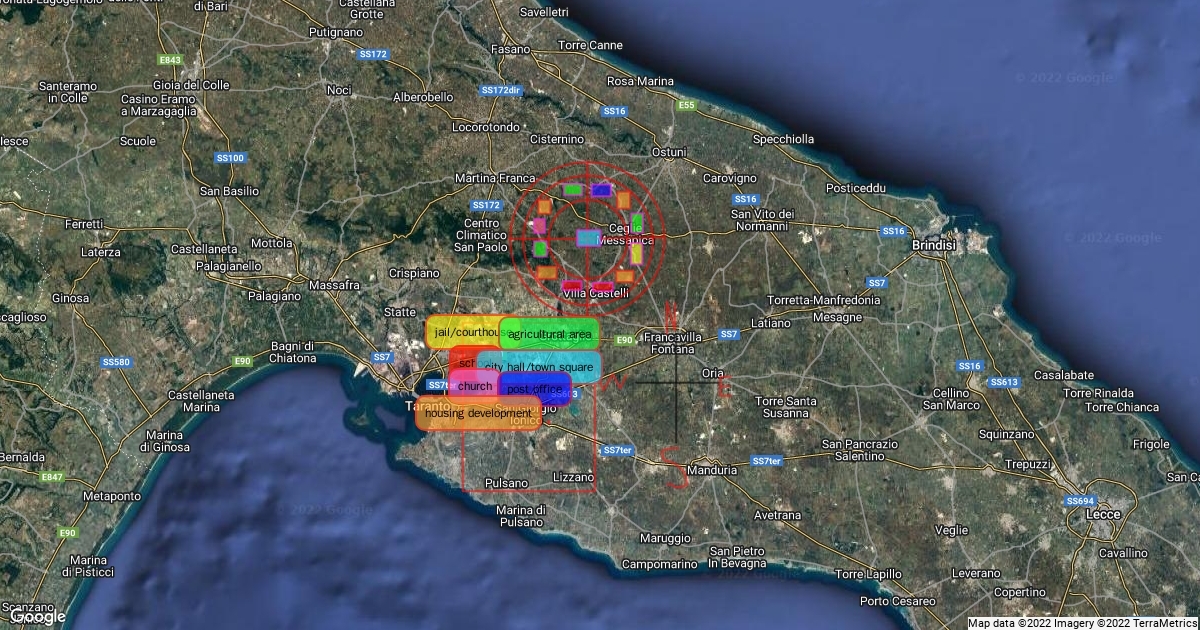Select the Lecce city label

click(x=1102, y=515)
